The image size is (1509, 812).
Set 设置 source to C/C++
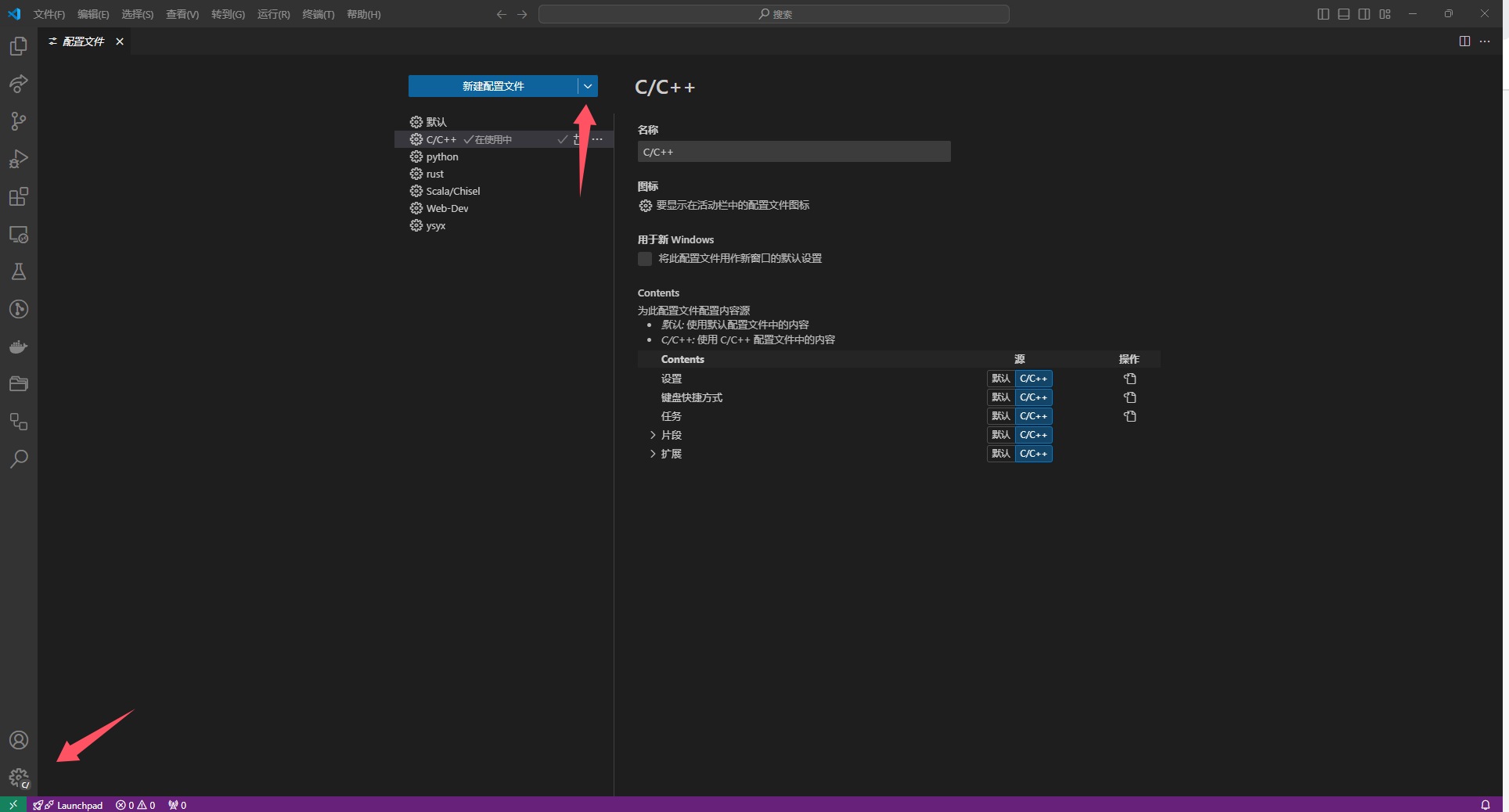1033,379
